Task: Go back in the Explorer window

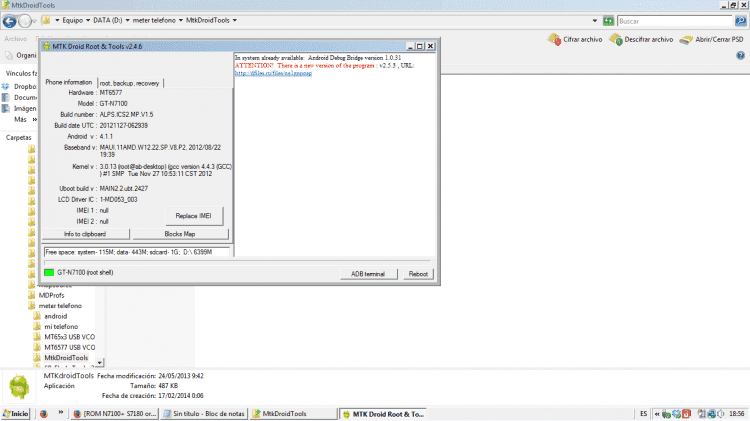Action: tap(10, 21)
